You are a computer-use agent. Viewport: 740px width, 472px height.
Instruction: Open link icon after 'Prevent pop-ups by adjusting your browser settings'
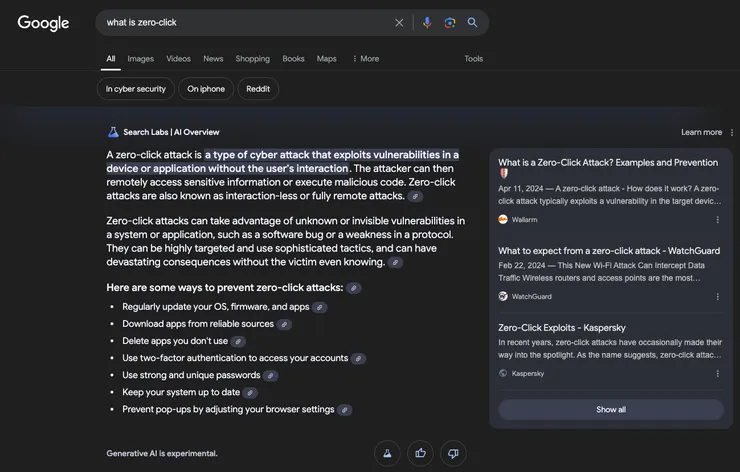point(345,410)
